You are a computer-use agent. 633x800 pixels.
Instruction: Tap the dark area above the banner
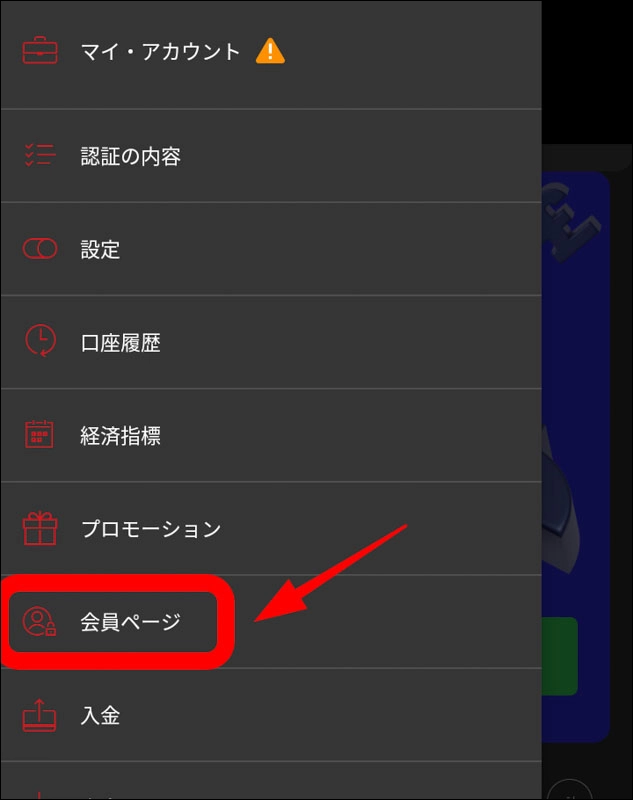587,71
